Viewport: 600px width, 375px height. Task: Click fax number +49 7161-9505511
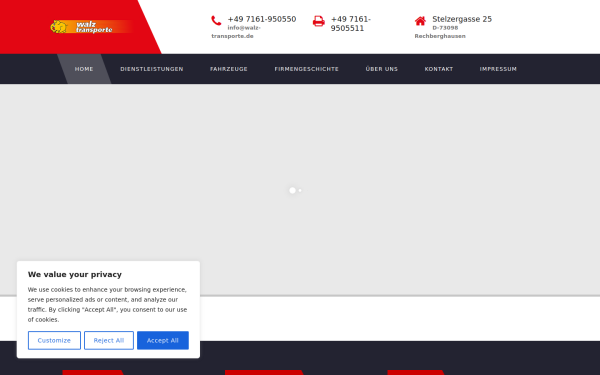[351, 24]
